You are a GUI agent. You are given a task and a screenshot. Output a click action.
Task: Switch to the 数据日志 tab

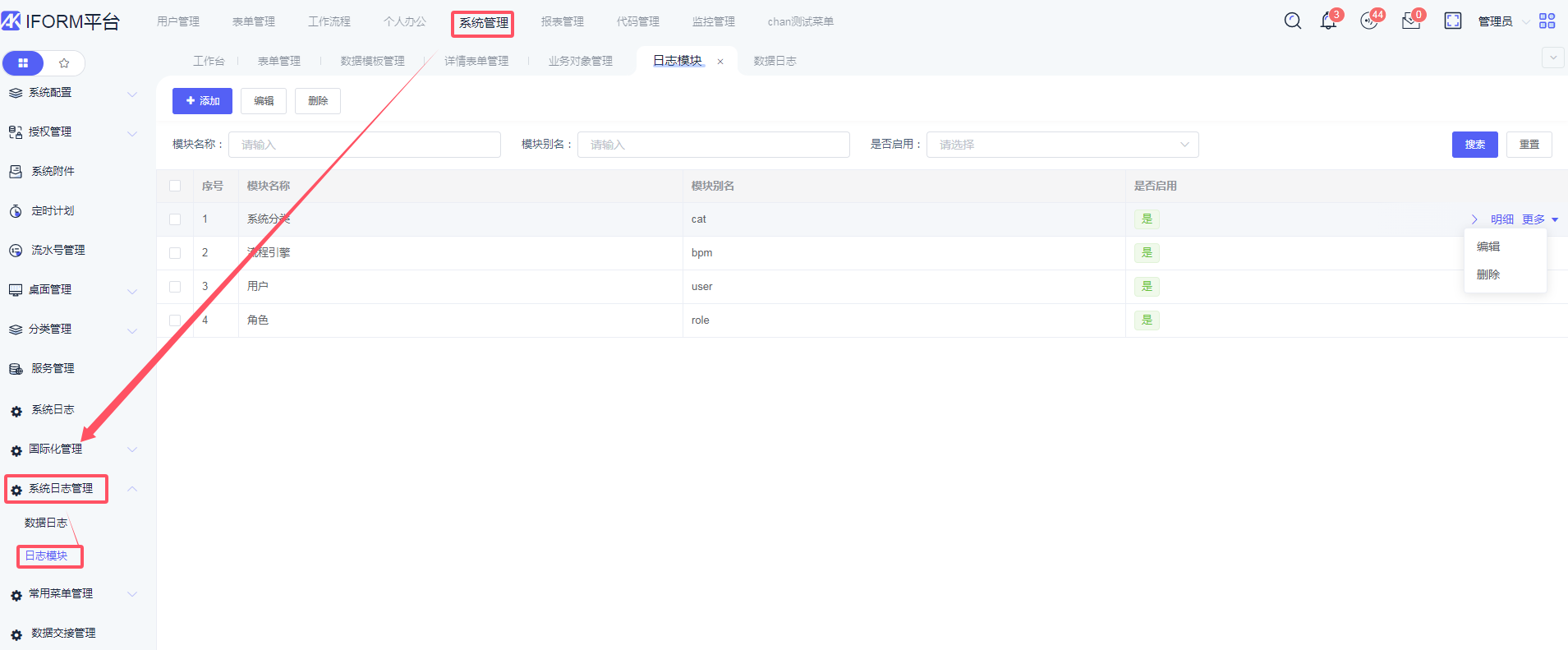775,61
